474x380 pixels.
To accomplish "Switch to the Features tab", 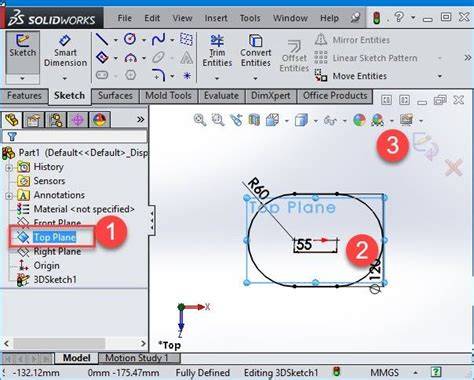I will (24, 96).
